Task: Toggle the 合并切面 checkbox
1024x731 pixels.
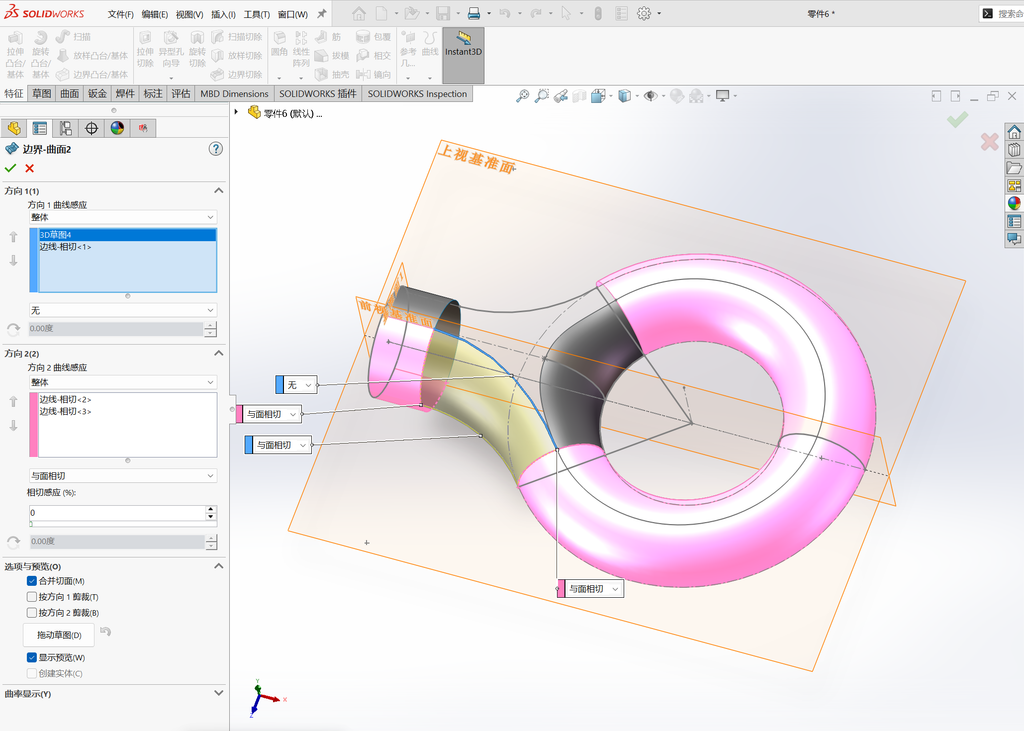Action: (31, 581)
